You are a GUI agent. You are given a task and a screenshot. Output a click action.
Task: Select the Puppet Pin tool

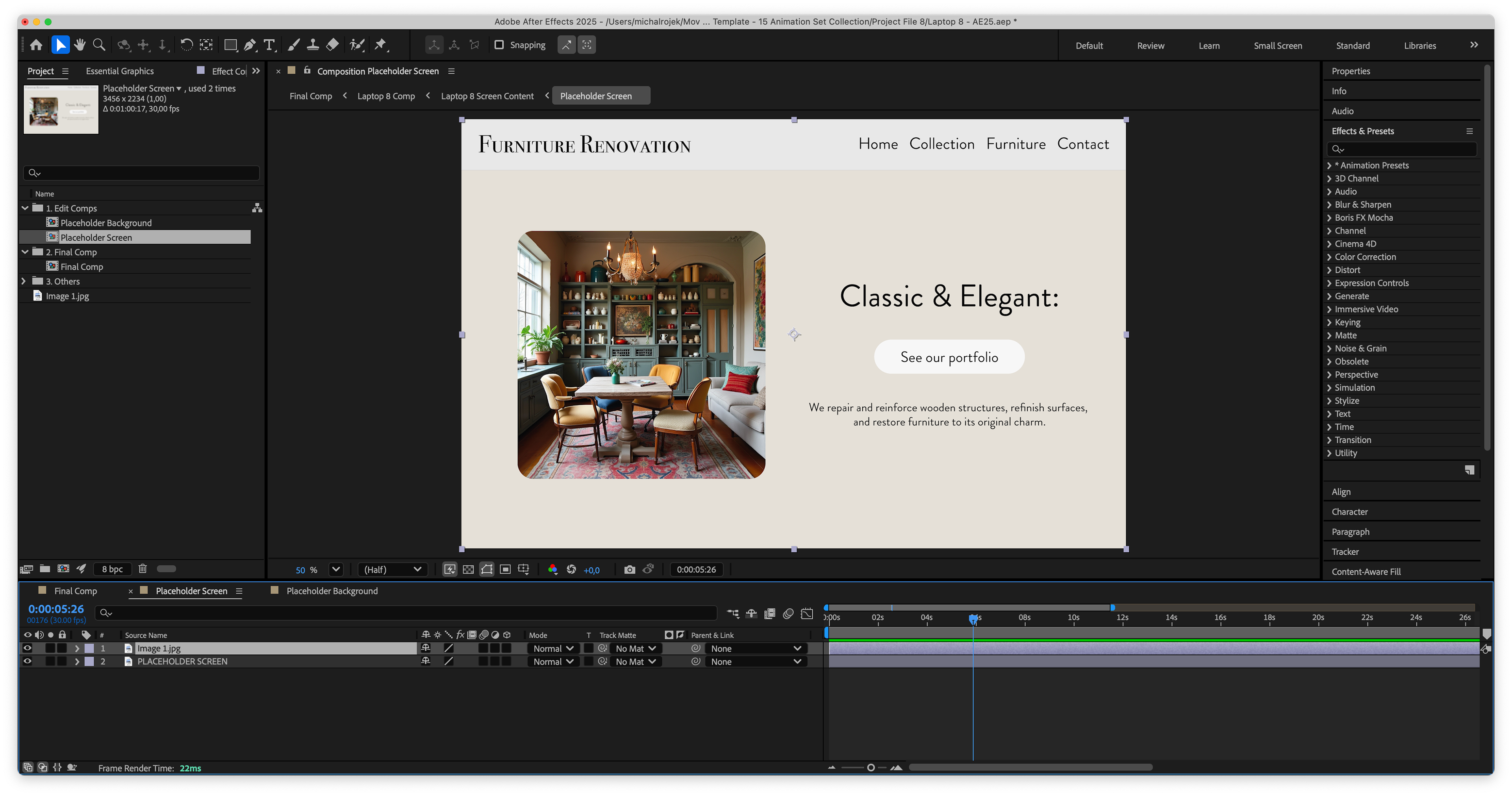pos(381,44)
